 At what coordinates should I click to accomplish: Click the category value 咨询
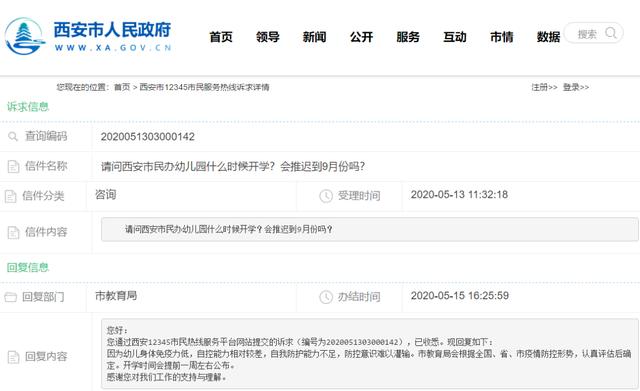[106, 195]
